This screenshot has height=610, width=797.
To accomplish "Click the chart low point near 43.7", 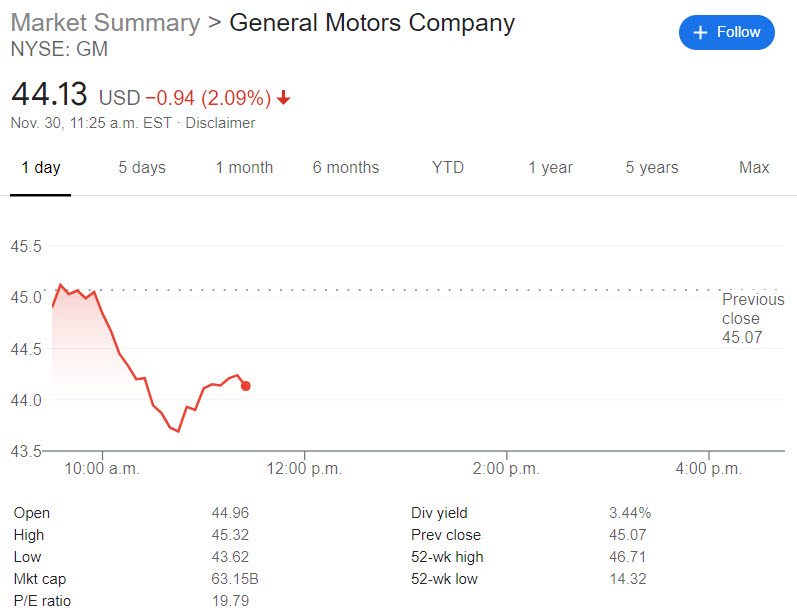I will click(x=178, y=431).
